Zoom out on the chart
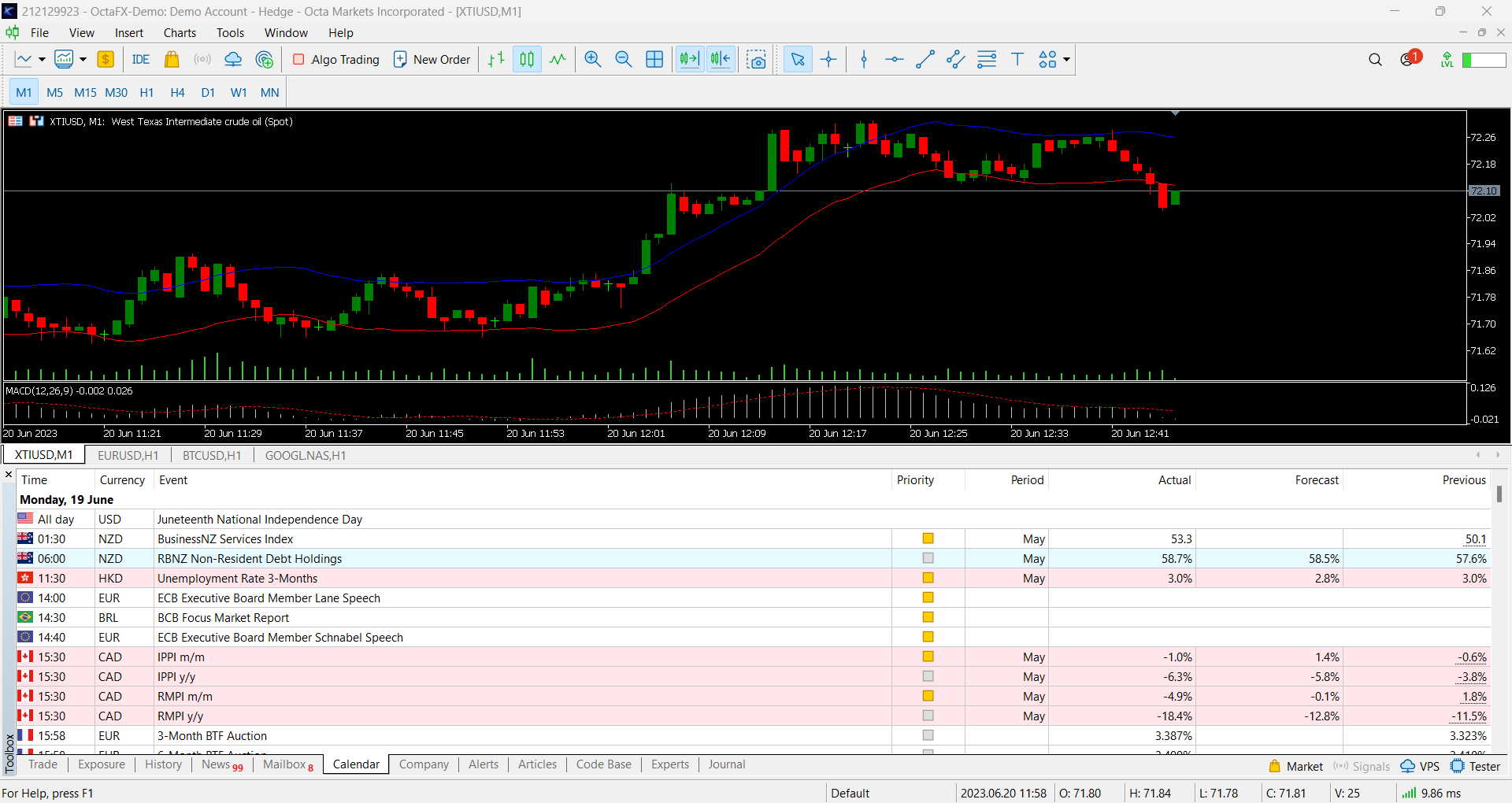This screenshot has height=803, width=1512. (624, 59)
